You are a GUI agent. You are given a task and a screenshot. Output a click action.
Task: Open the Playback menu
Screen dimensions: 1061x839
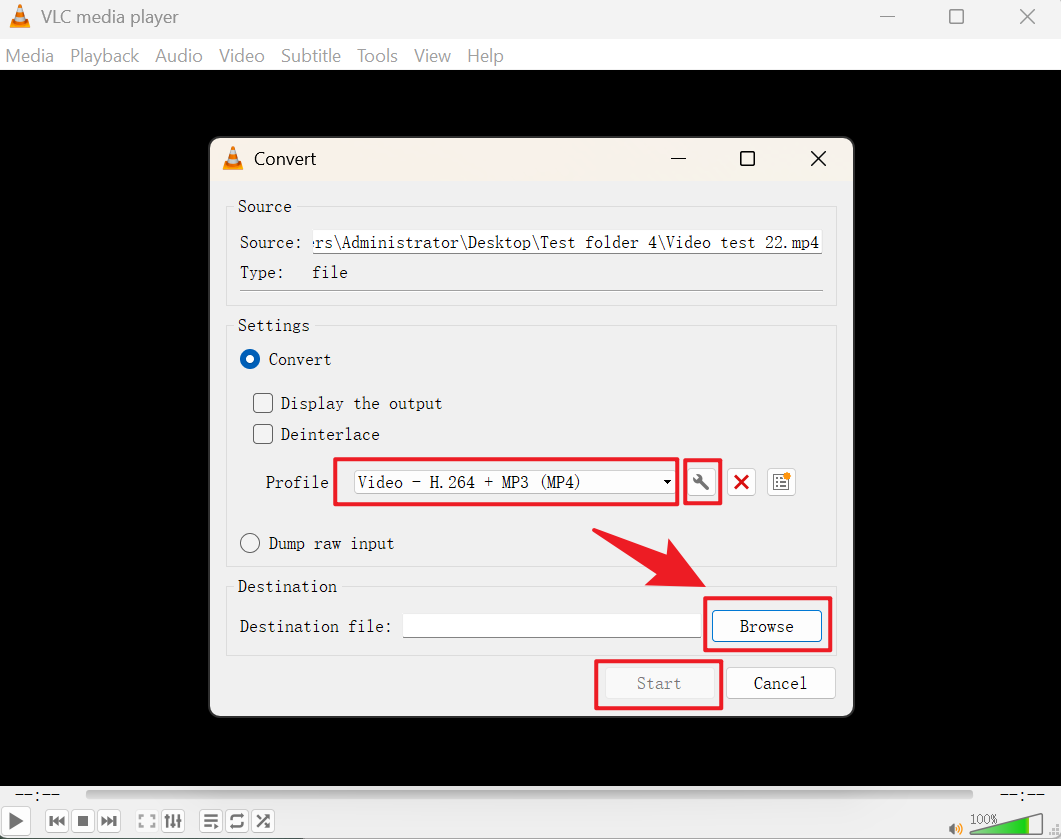pyautogui.click(x=104, y=55)
